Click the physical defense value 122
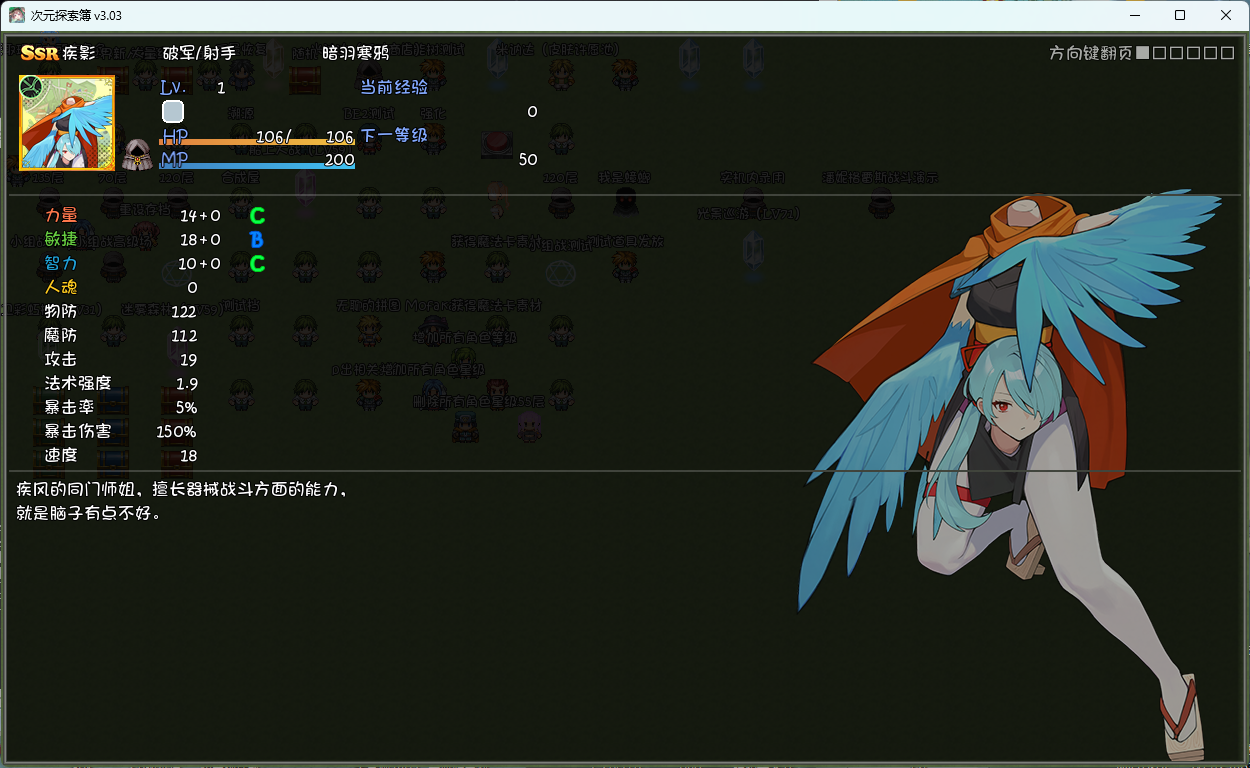Viewport: 1250px width, 768px height. [184, 311]
